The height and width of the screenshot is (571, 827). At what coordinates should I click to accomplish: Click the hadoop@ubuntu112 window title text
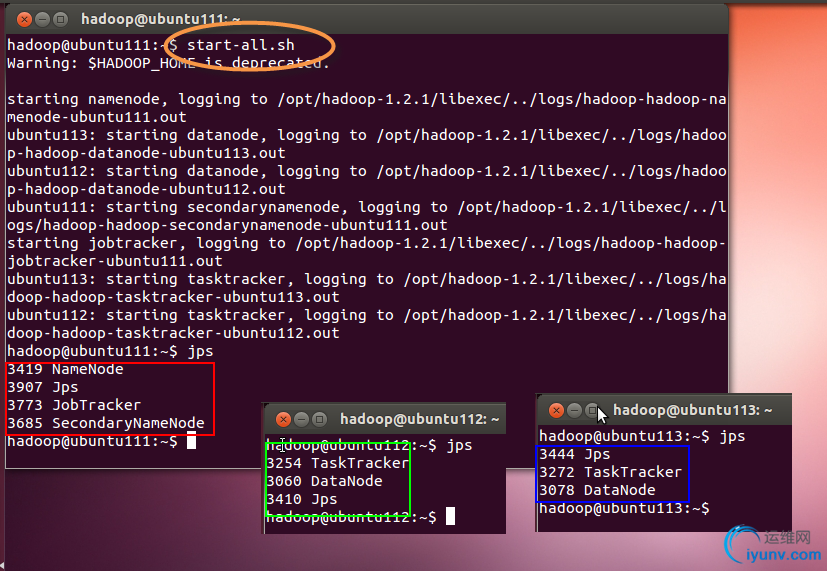(x=419, y=419)
